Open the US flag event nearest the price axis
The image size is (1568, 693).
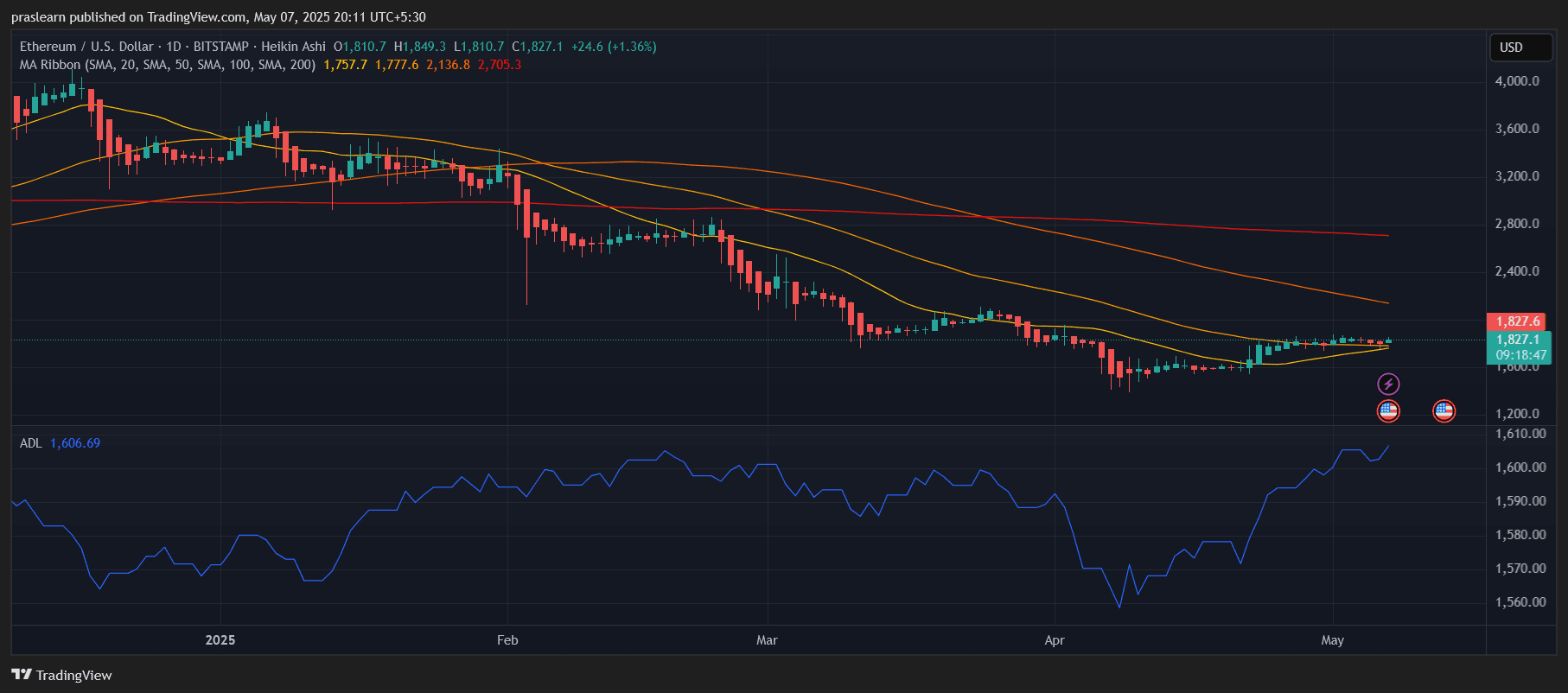click(1444, 411)
